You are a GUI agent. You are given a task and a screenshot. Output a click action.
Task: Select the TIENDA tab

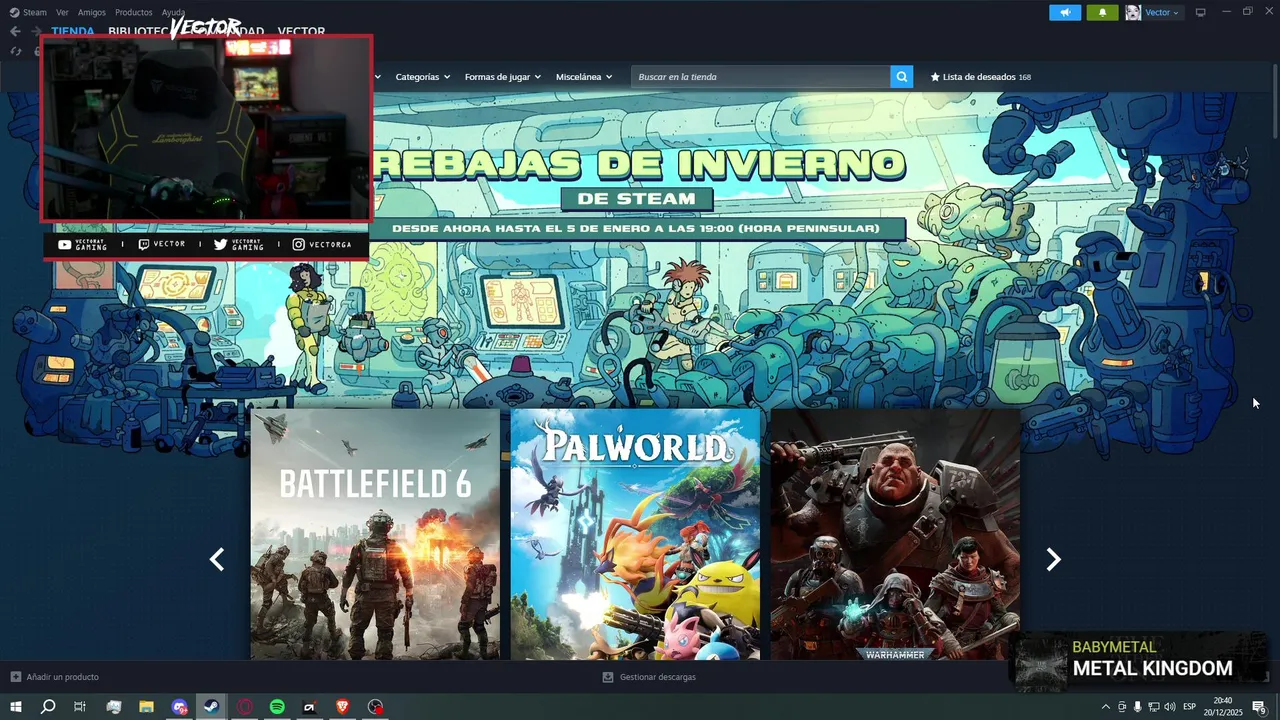click(x=73, y=31)
